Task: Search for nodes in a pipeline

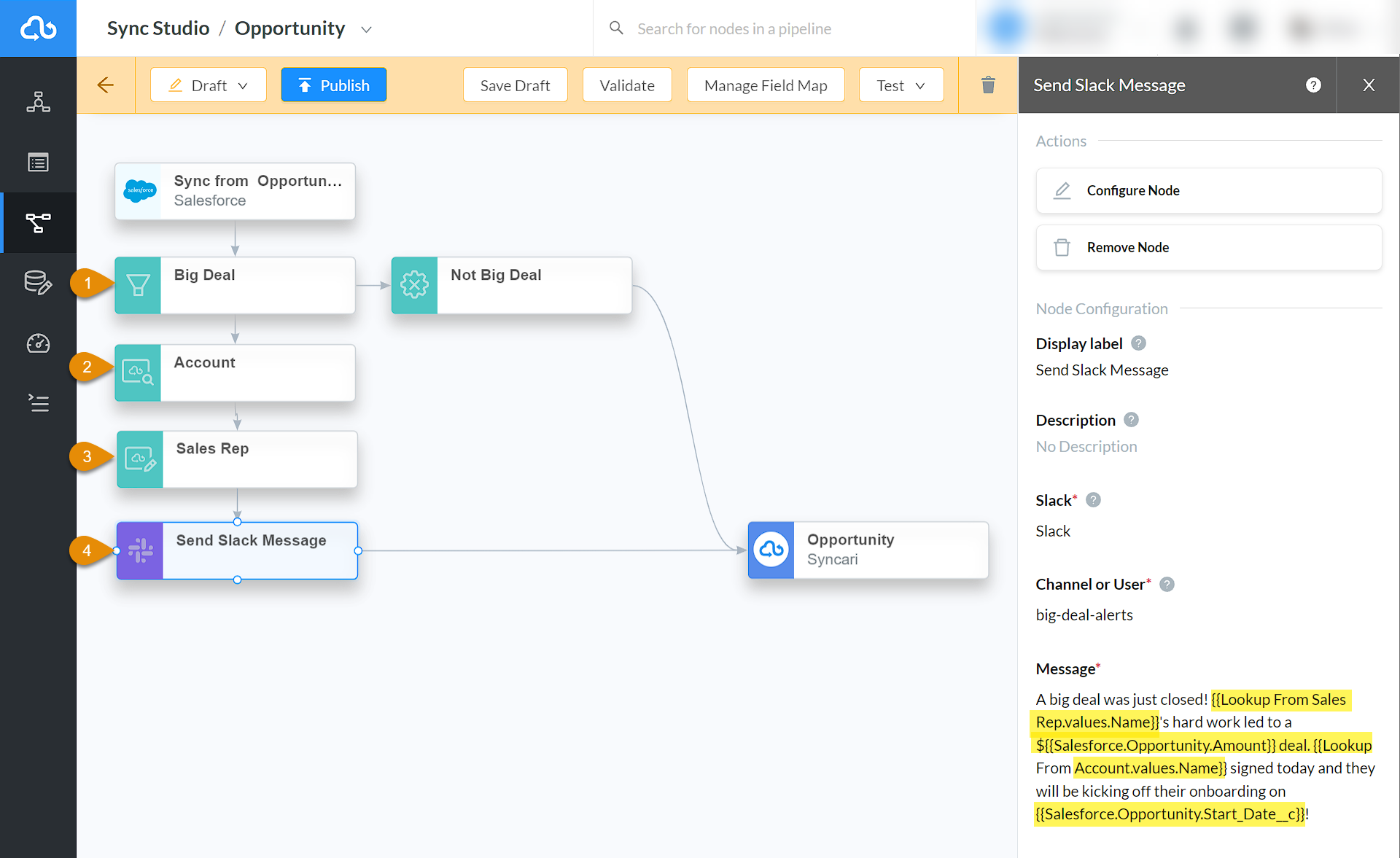Action: [x=734, y=28]
